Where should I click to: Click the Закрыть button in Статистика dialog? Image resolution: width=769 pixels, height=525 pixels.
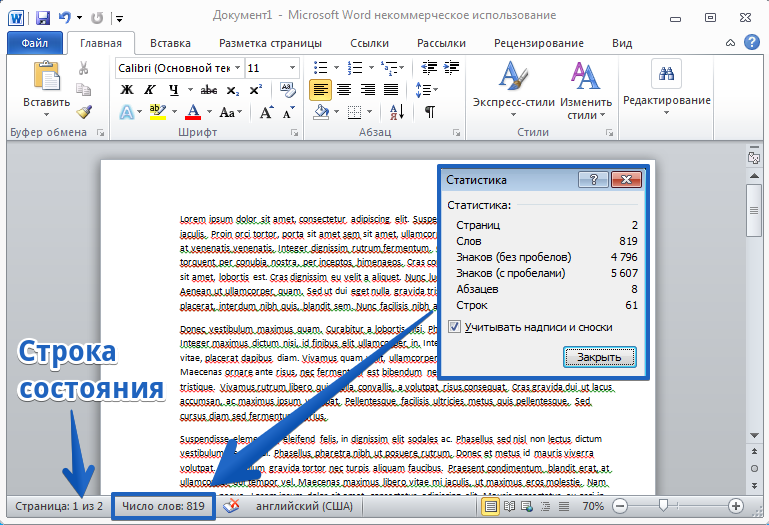point(599,357)
